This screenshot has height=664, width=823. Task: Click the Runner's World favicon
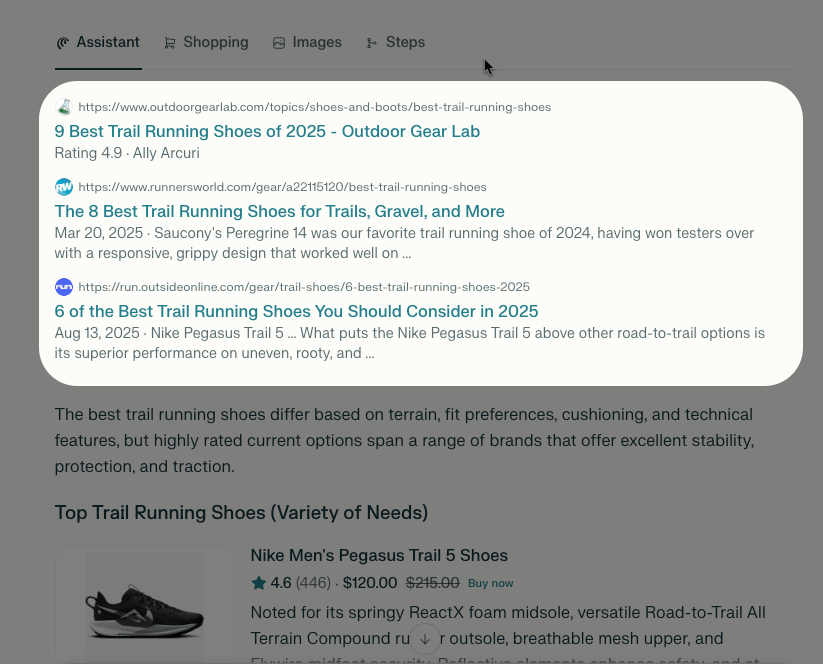pos(64,187)
